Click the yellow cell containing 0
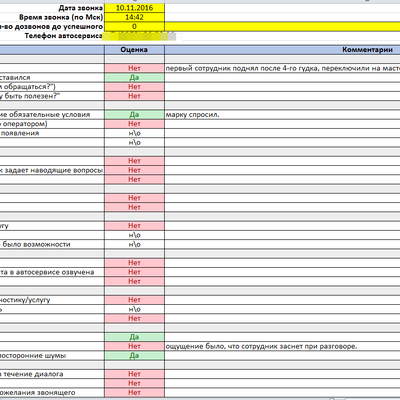 coord(134,27)
